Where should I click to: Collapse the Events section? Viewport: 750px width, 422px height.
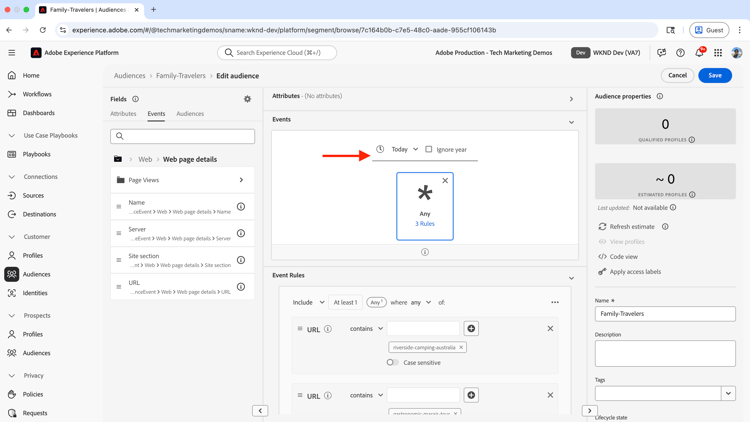click(x=571, y=122)
